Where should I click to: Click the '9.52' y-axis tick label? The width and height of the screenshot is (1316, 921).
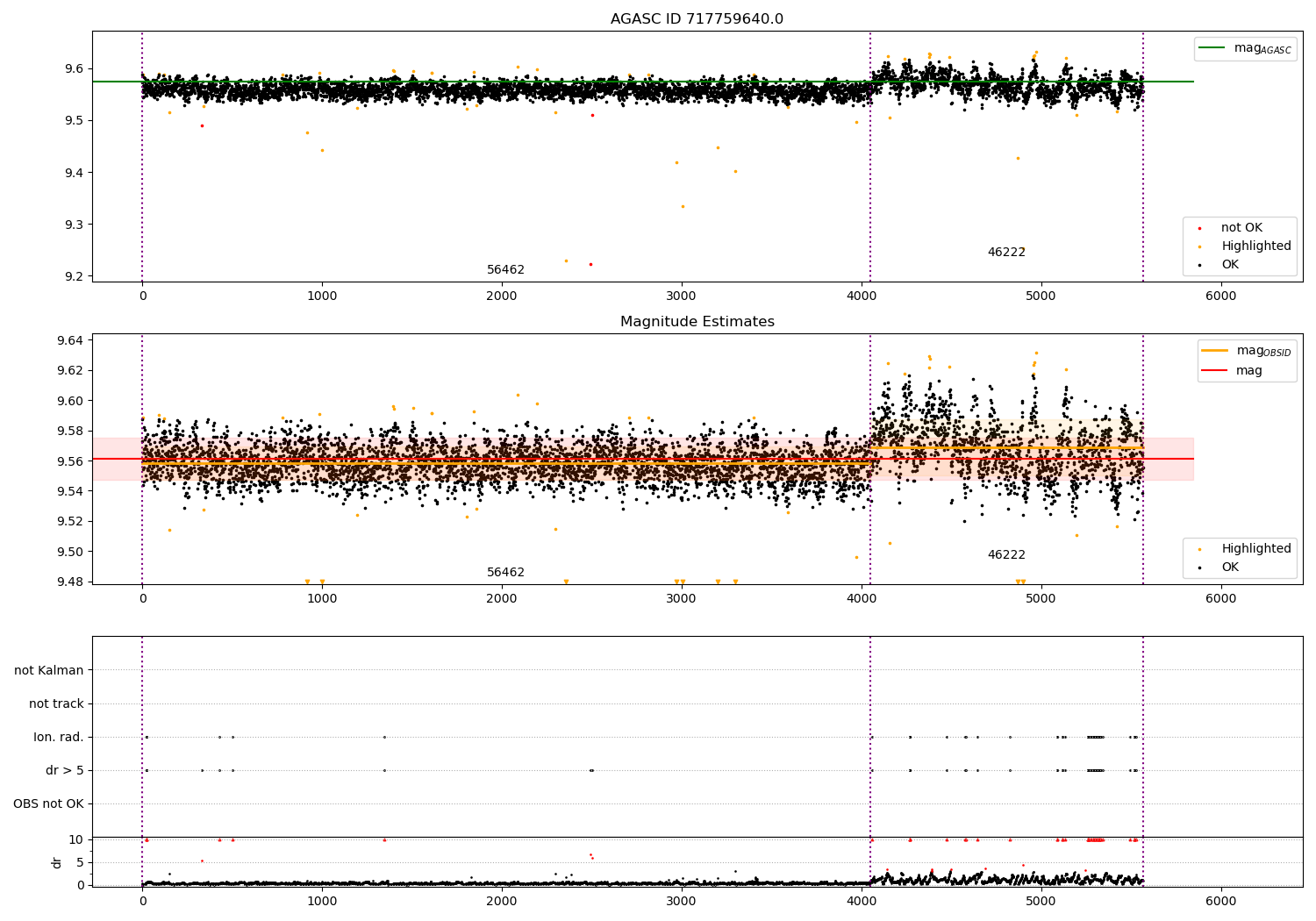tap(70, 521)
